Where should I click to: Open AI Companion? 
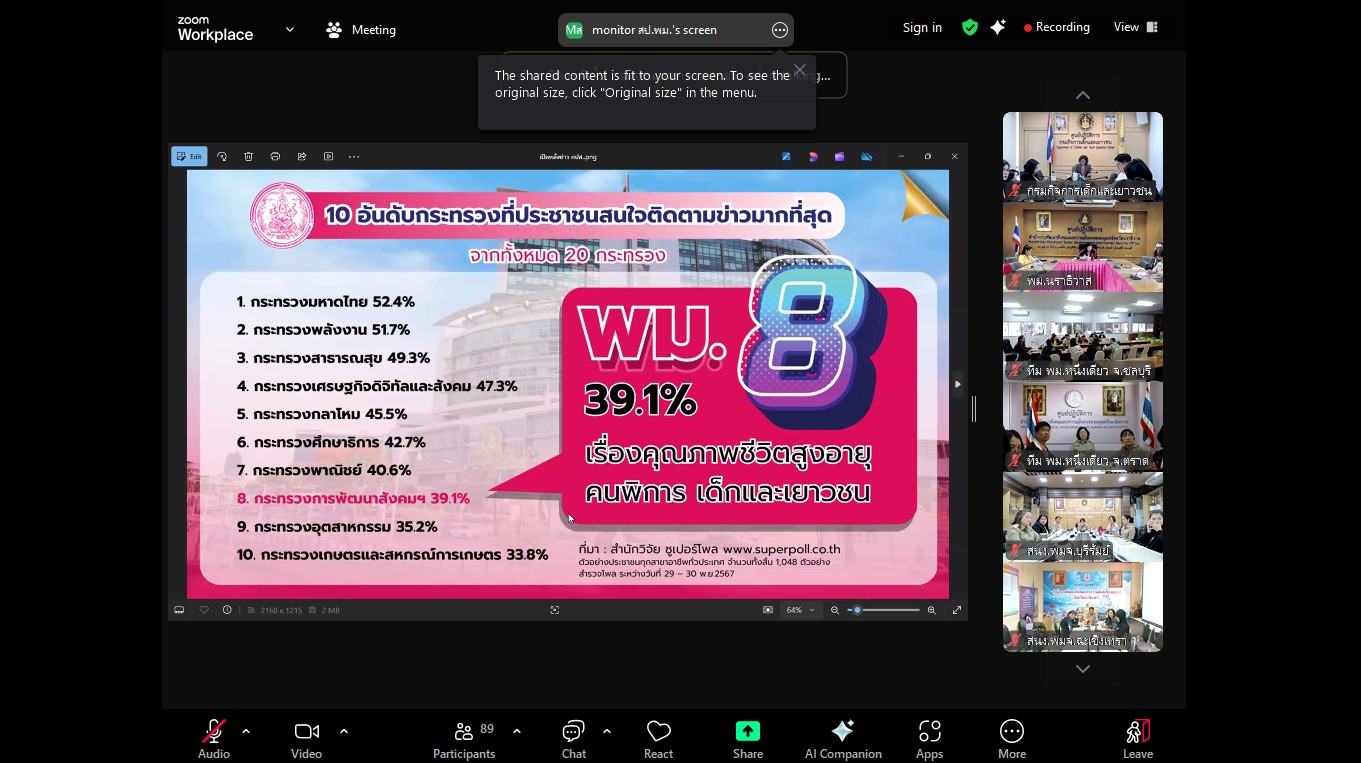843,738
